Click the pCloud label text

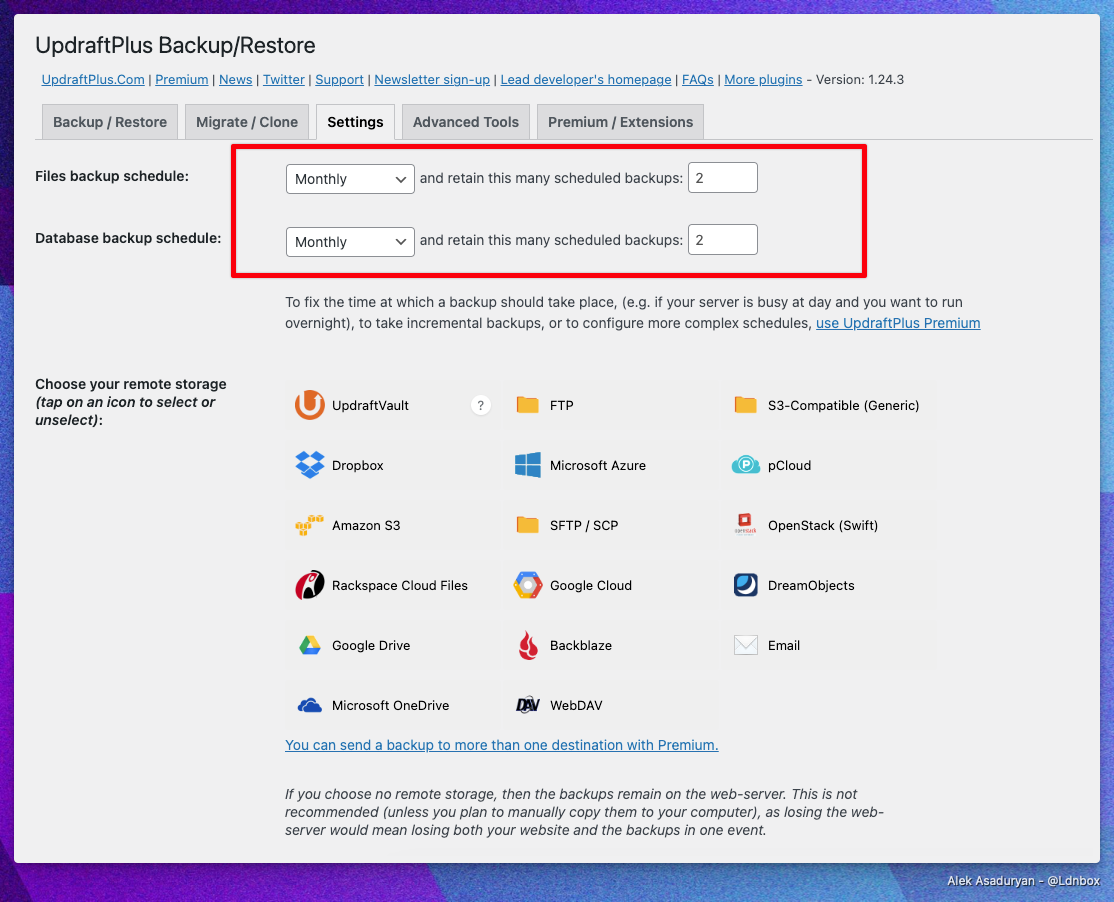click(789, 465)
